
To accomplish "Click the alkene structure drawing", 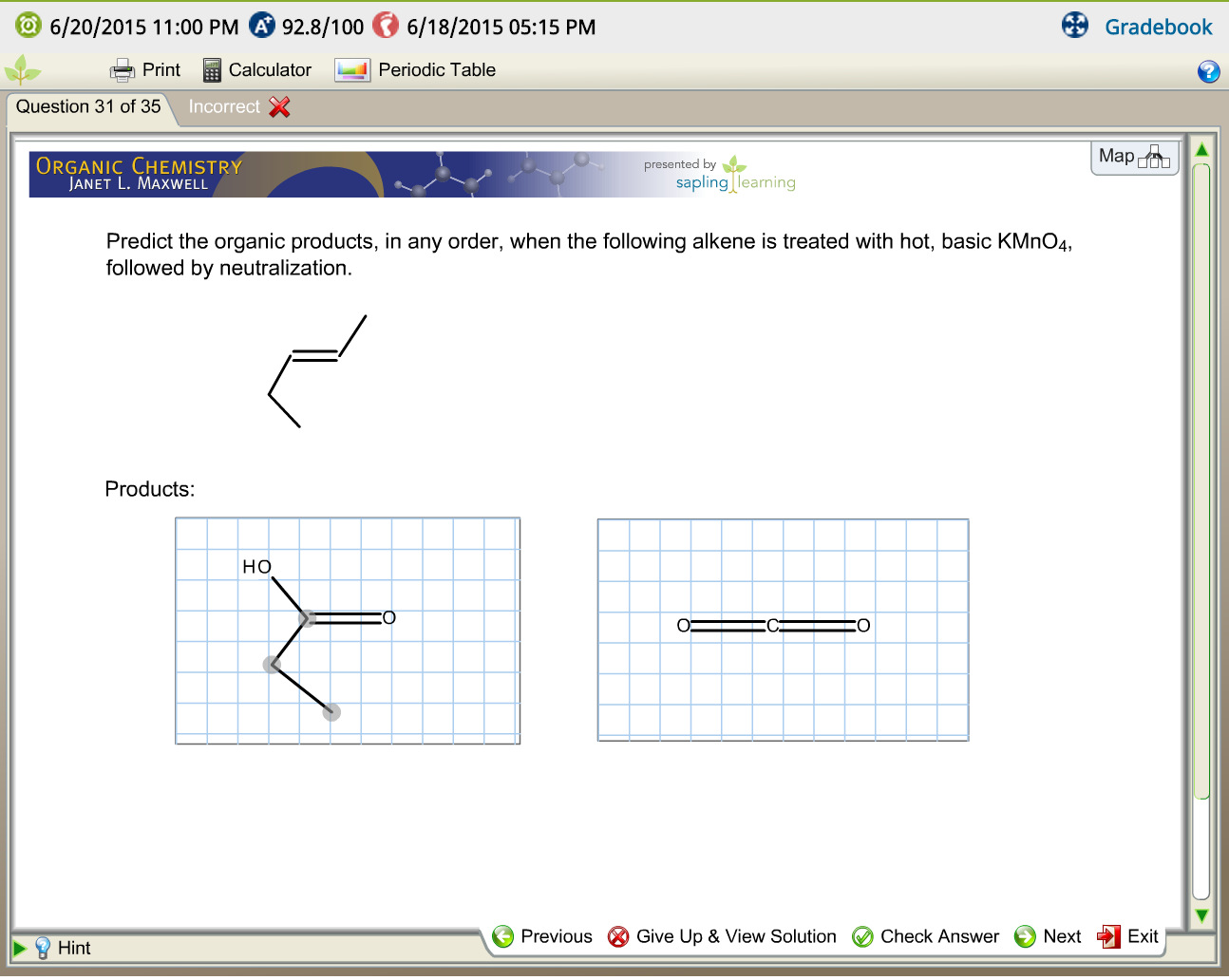I will (316, 371).
